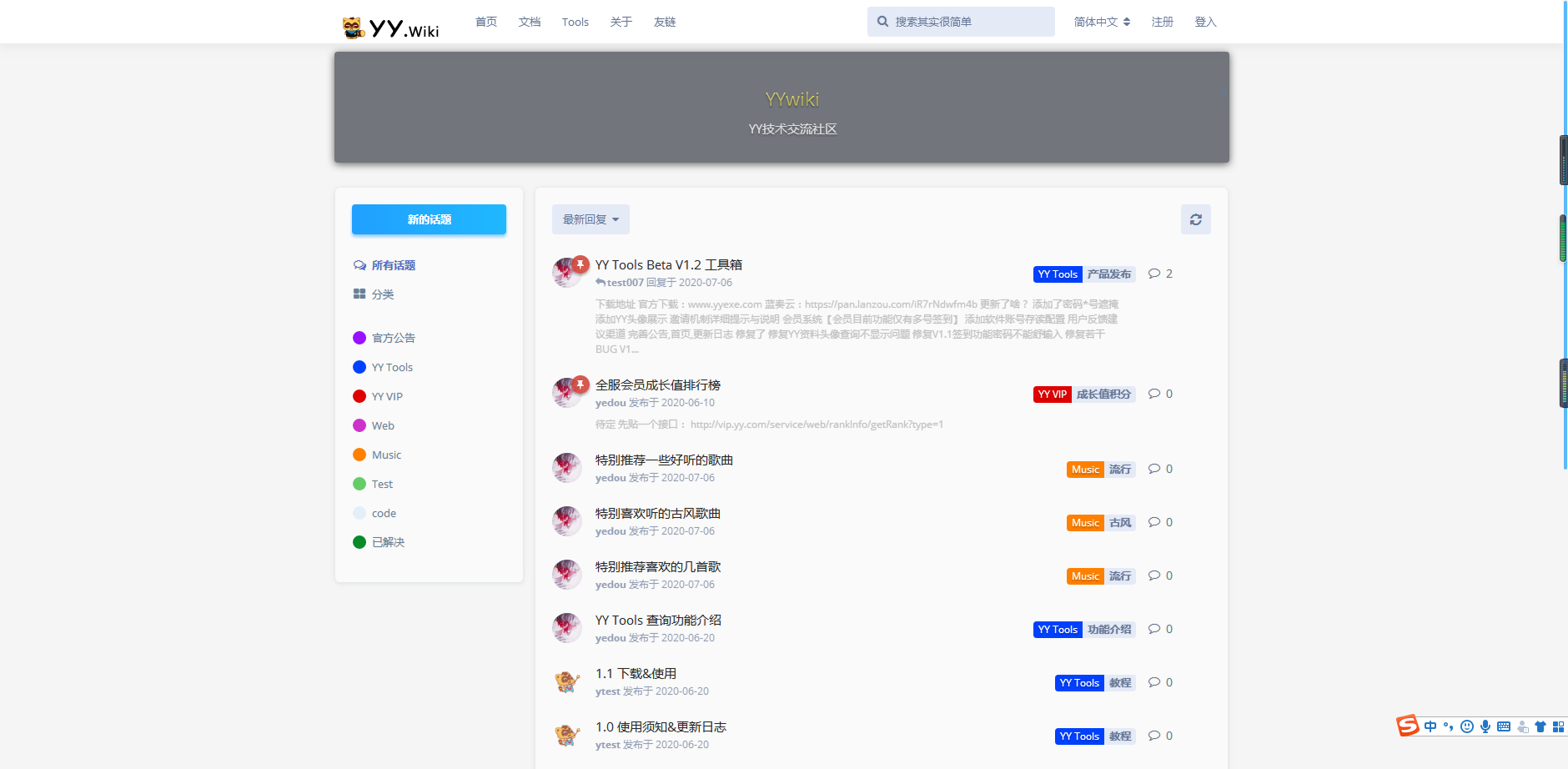Open the Web tag in sidebar
This screenshot has height=769, width=1568.
click(x=383, y=425)
